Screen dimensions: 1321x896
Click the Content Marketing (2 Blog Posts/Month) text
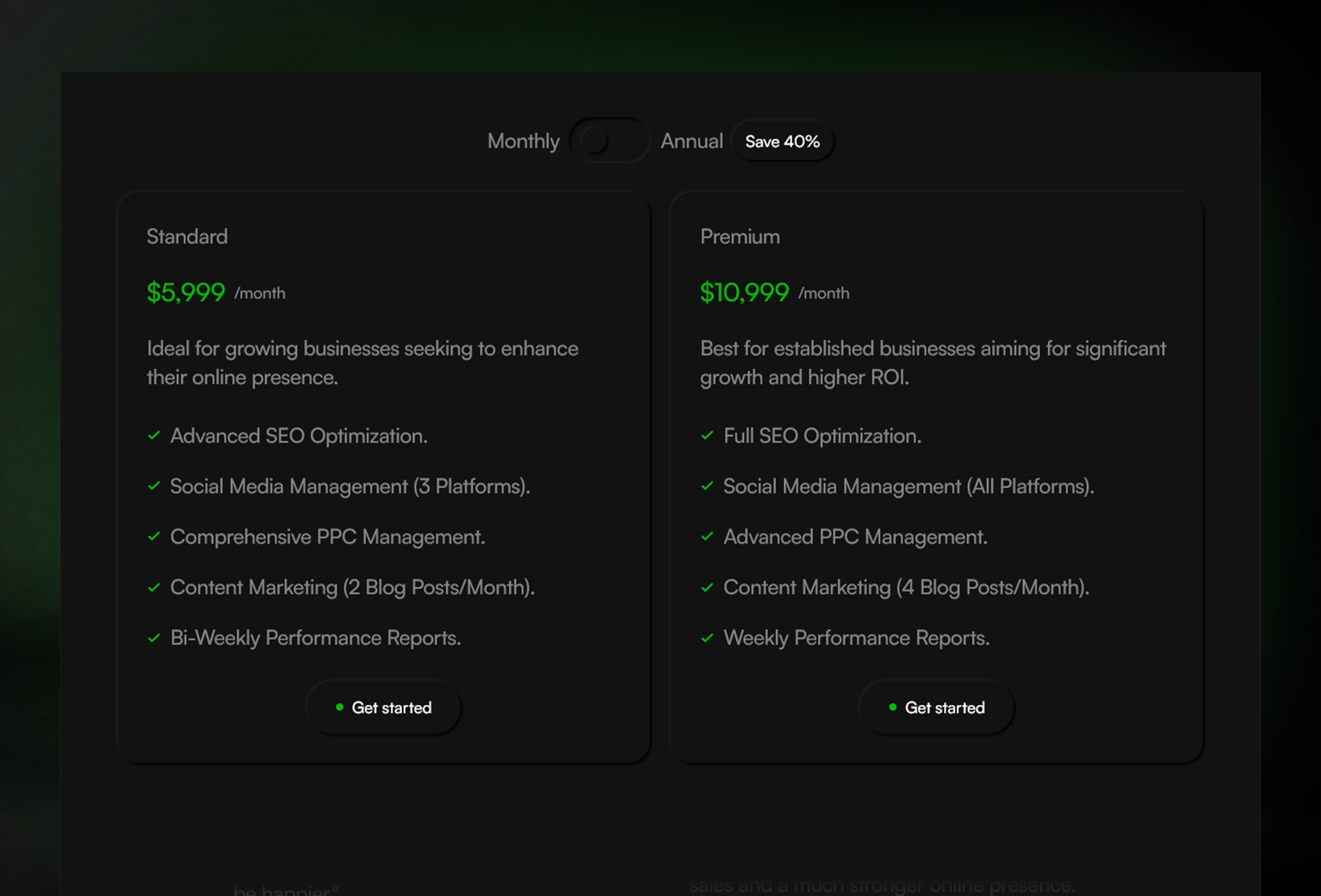click(x=352, y=588)
